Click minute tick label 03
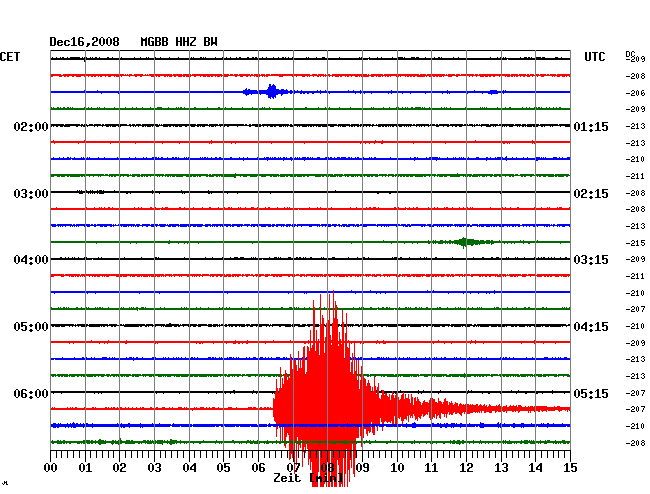The image size is (650, 494). [x=154, y=467]
